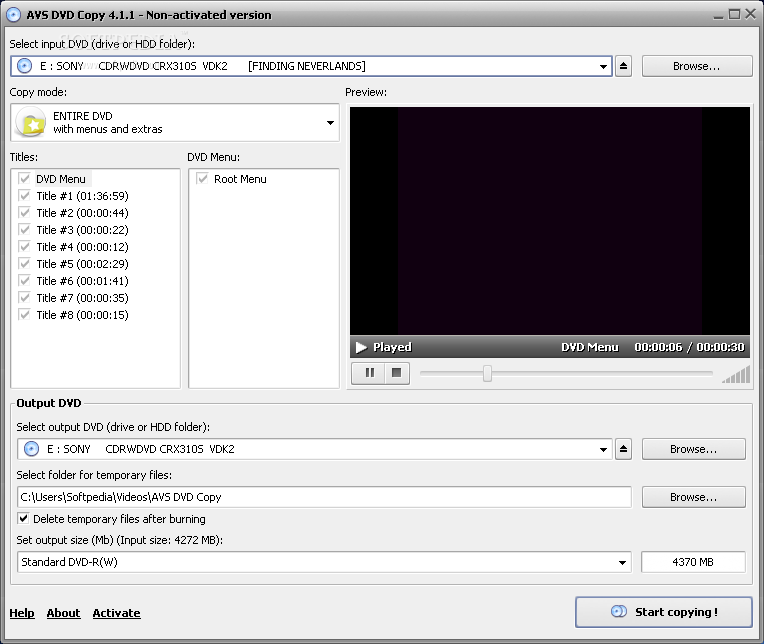Select the DVD Menu row in Titles
This screenshot has height=644, width=764.
pos(61,179)
